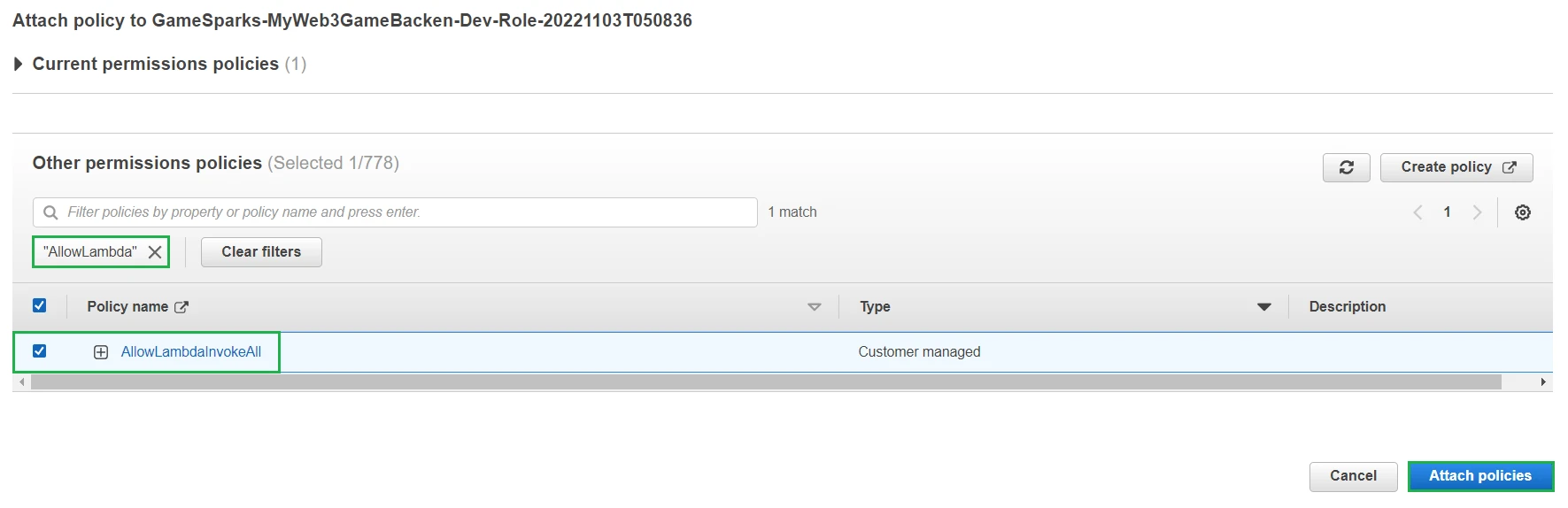The width and height of the screenshot is (1568, 508).
Task: Sort by the Policy name column arrow
Action: (x=814, y=307)
